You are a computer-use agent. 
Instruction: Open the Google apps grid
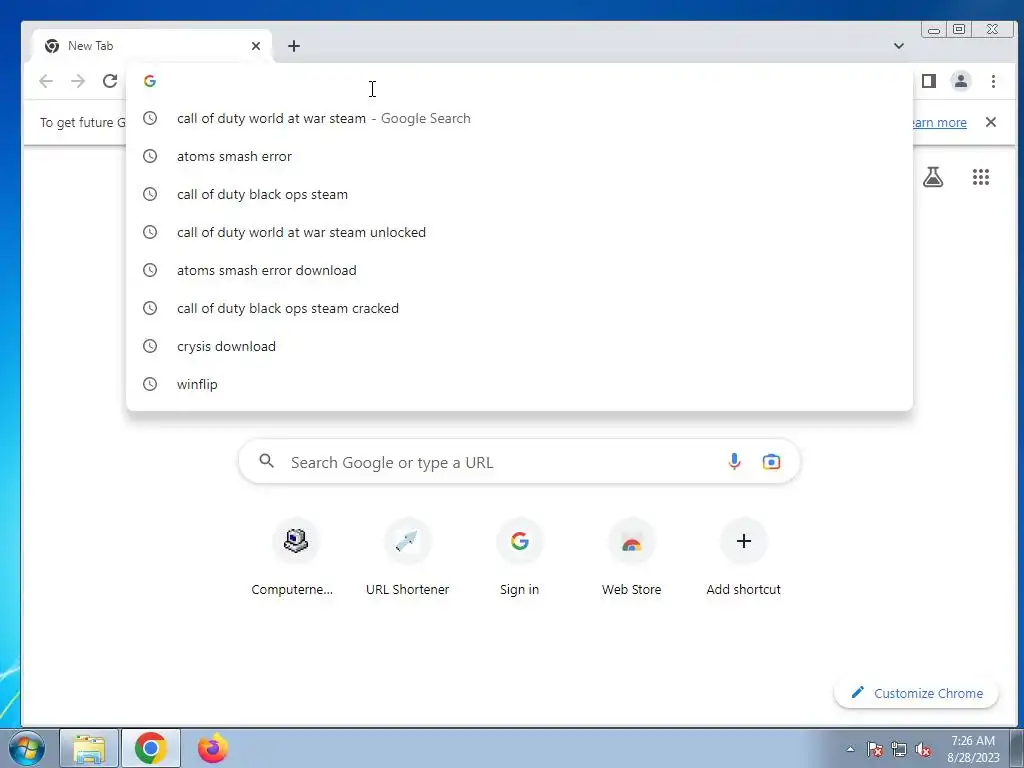981,176
